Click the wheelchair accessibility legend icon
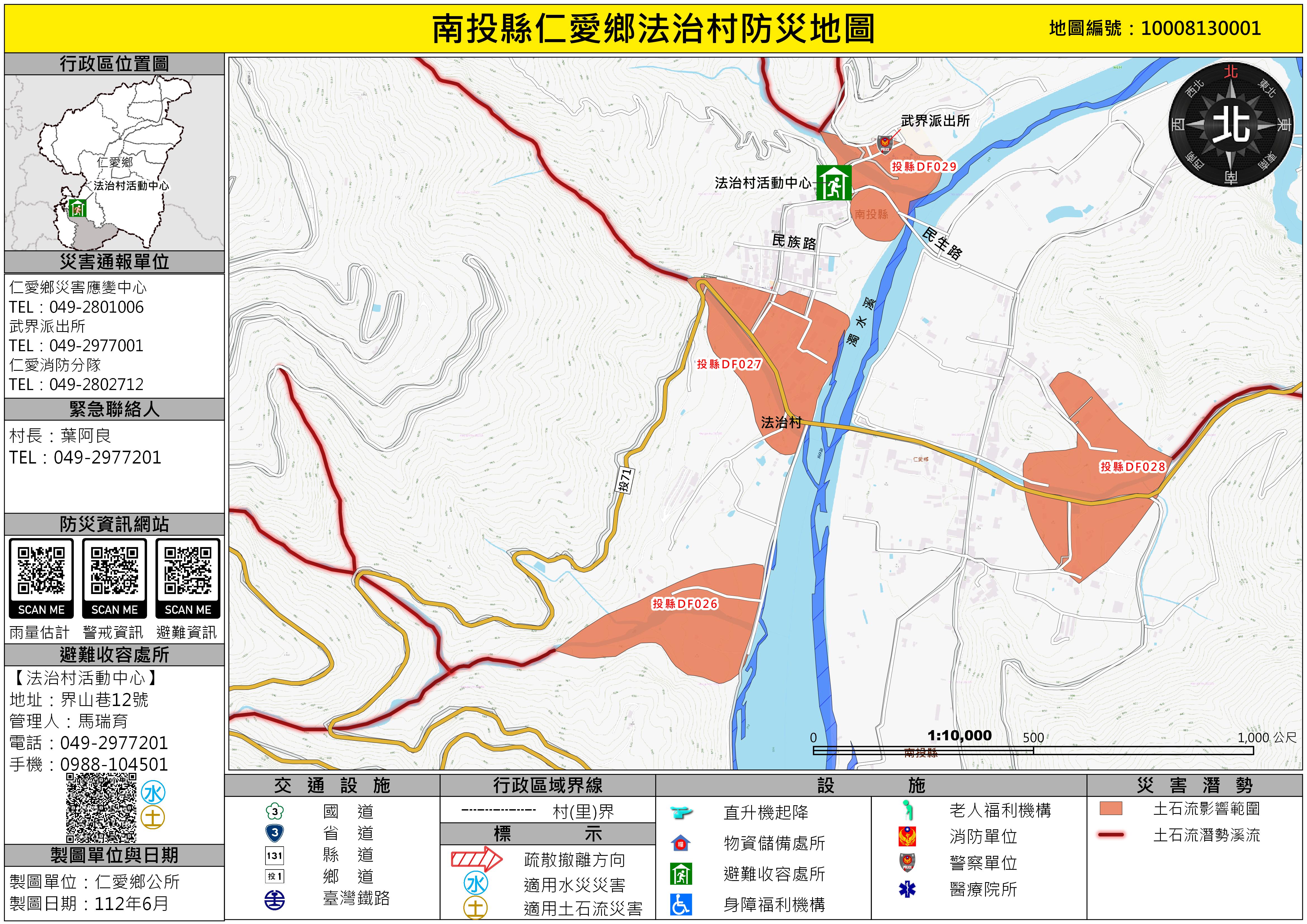 tap(681, 905)
